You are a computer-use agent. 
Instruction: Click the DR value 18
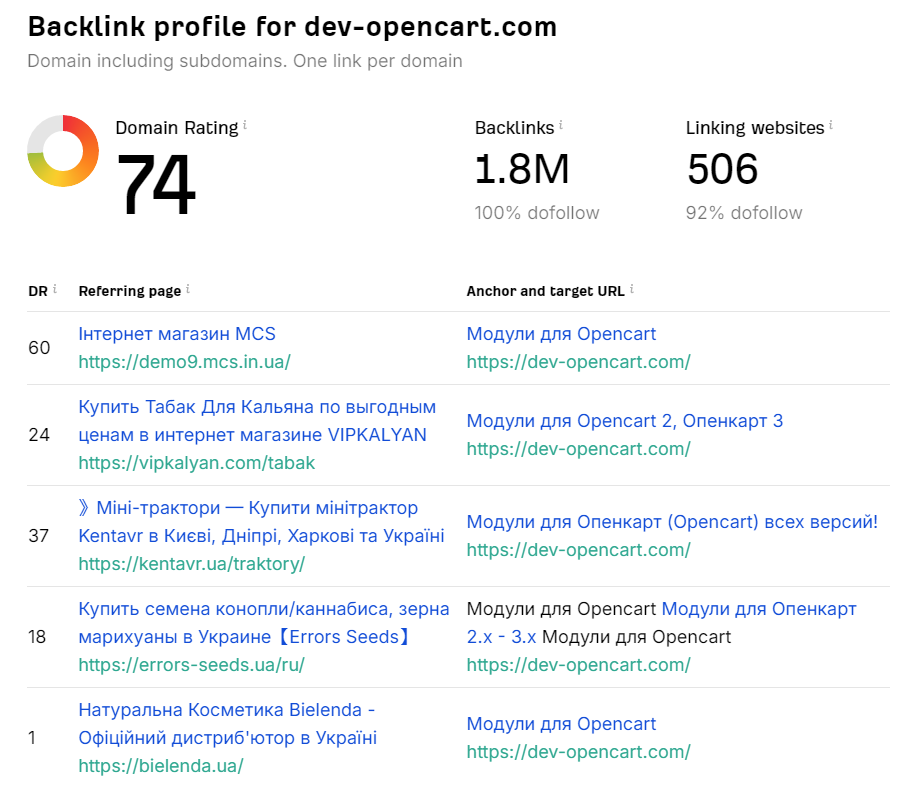pyautogui.click(x=37, y=637)
